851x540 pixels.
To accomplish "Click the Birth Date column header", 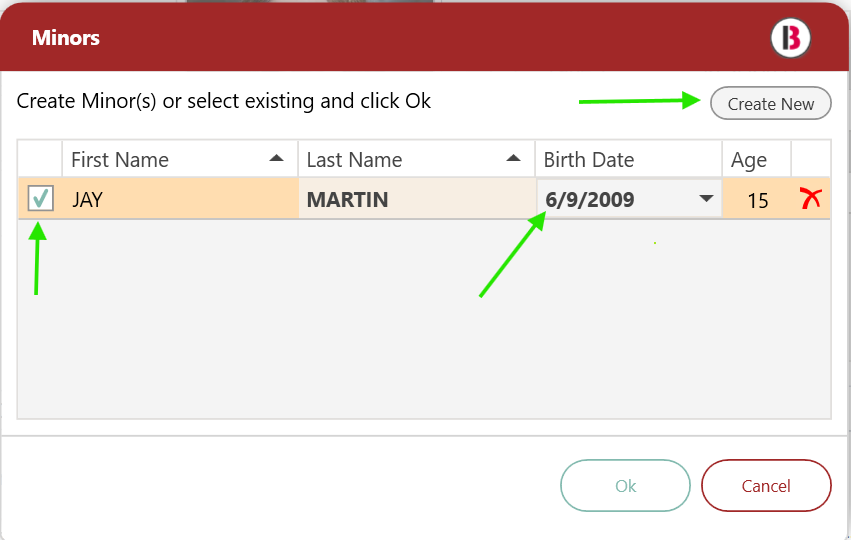I will [x=628, y=159].
